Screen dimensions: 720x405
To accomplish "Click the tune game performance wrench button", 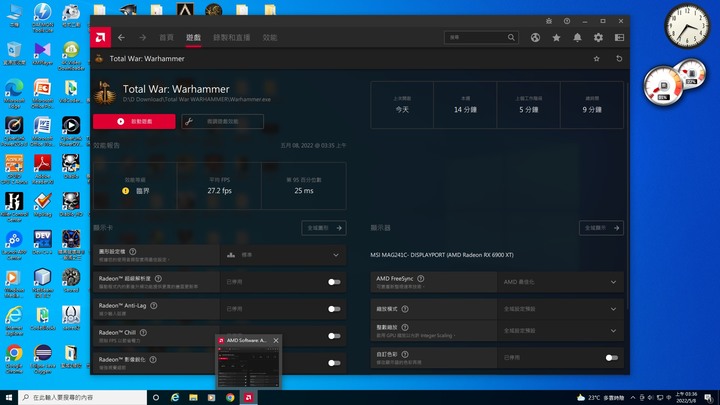I will point(222,122).
